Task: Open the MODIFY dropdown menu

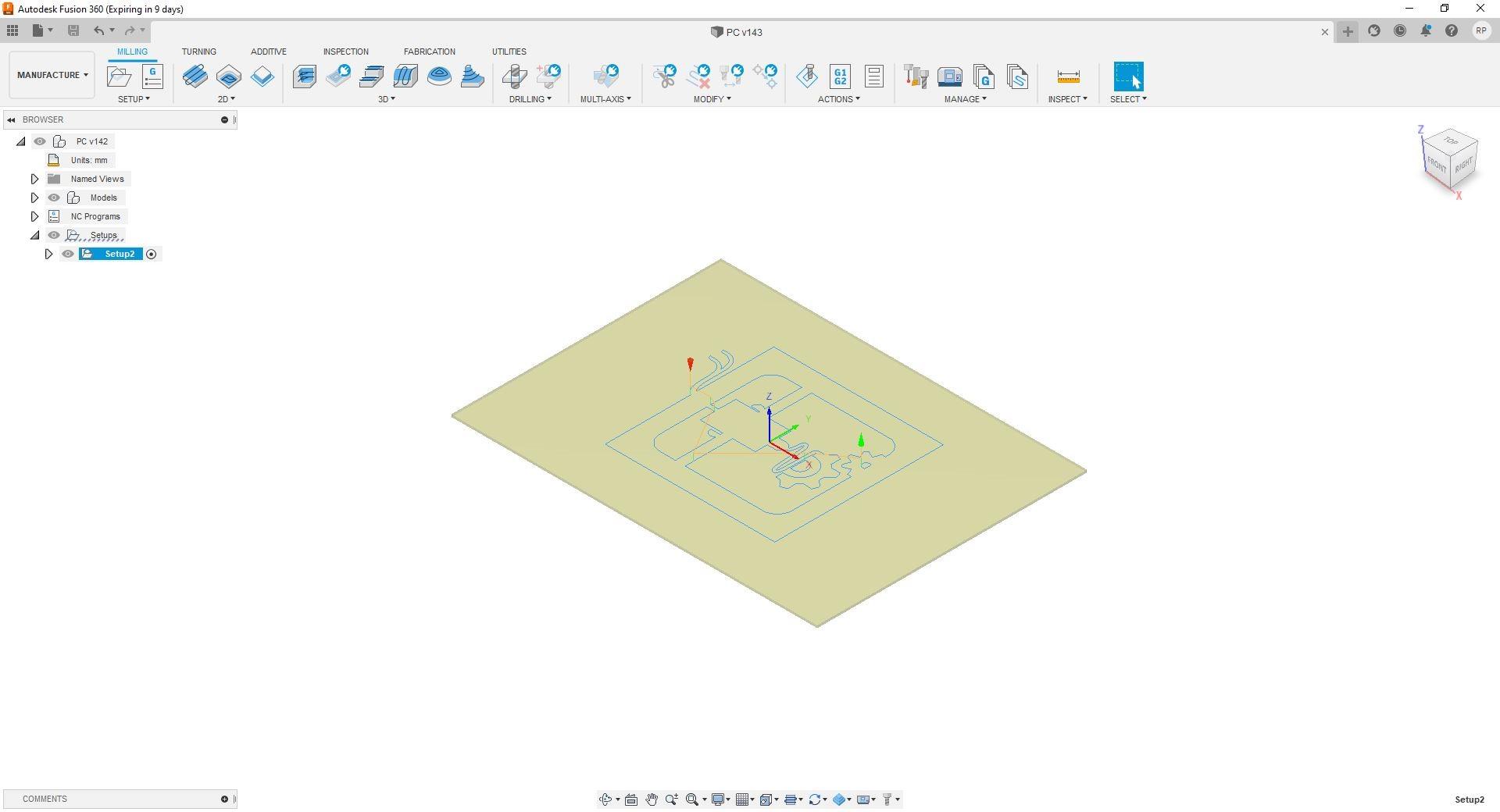Action: point(712,99)
